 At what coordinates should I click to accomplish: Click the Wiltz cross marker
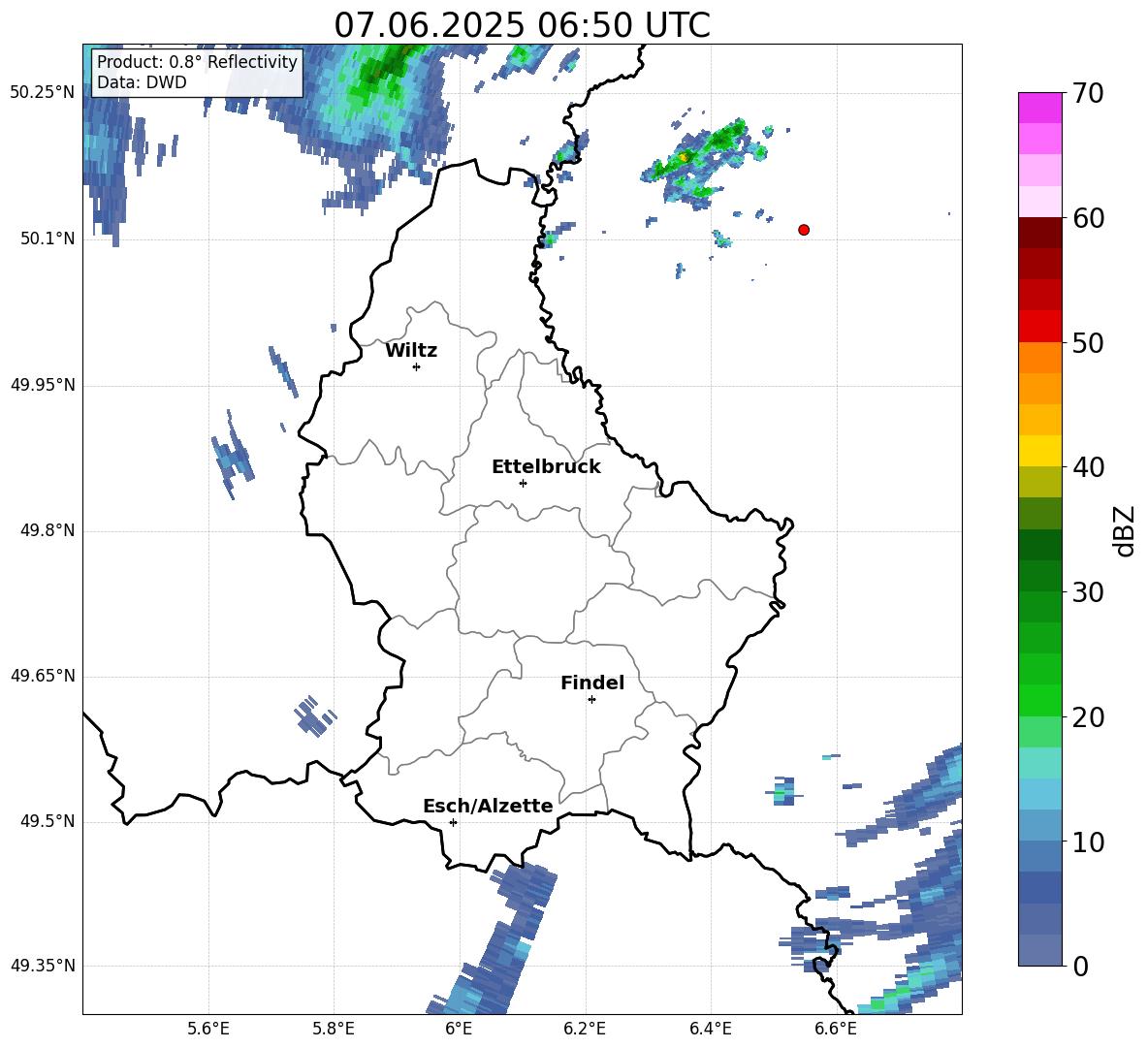tap(417, 366)
